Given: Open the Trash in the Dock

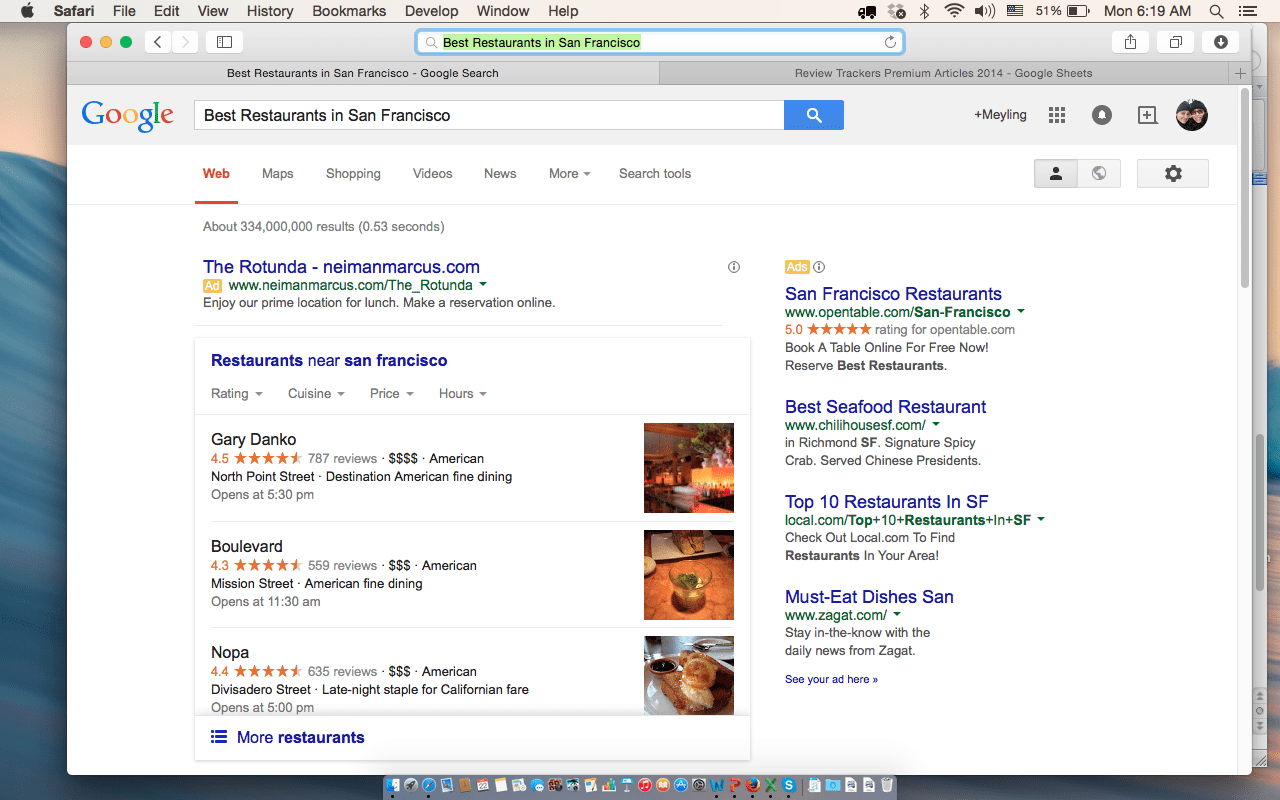Looking at the screenshot, I should [x=887, y=785].
